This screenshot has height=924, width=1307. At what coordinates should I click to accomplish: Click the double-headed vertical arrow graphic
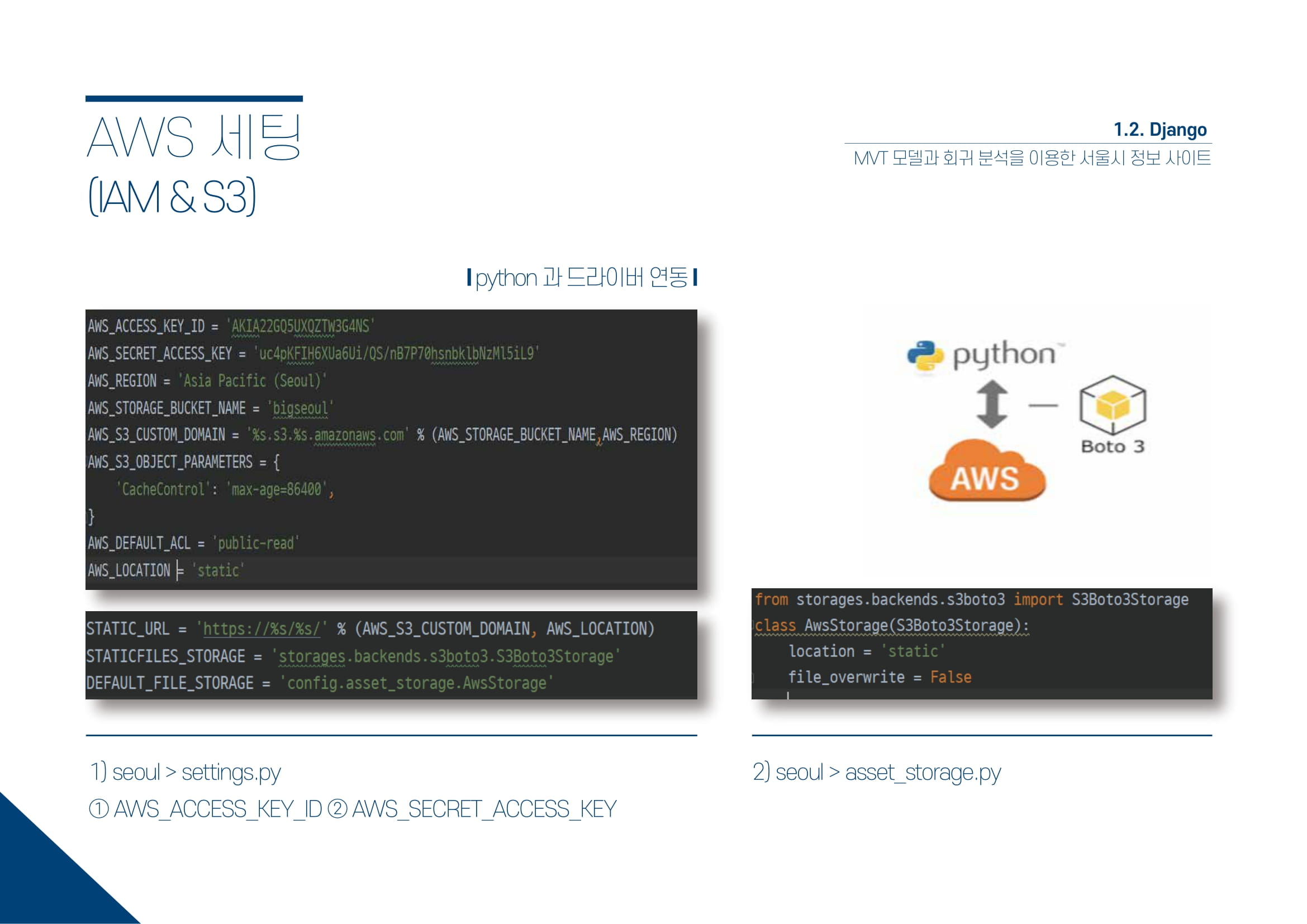coord(992,404)
